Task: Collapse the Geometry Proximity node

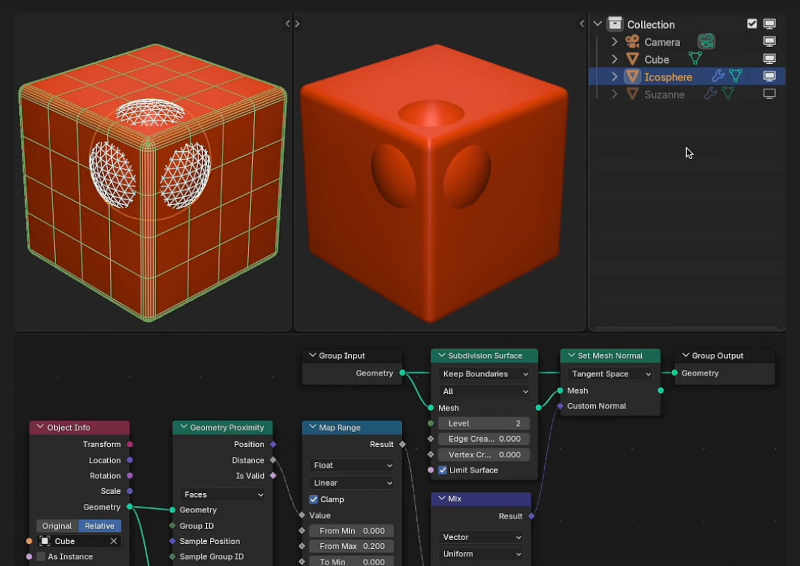Action: (183, 428)
